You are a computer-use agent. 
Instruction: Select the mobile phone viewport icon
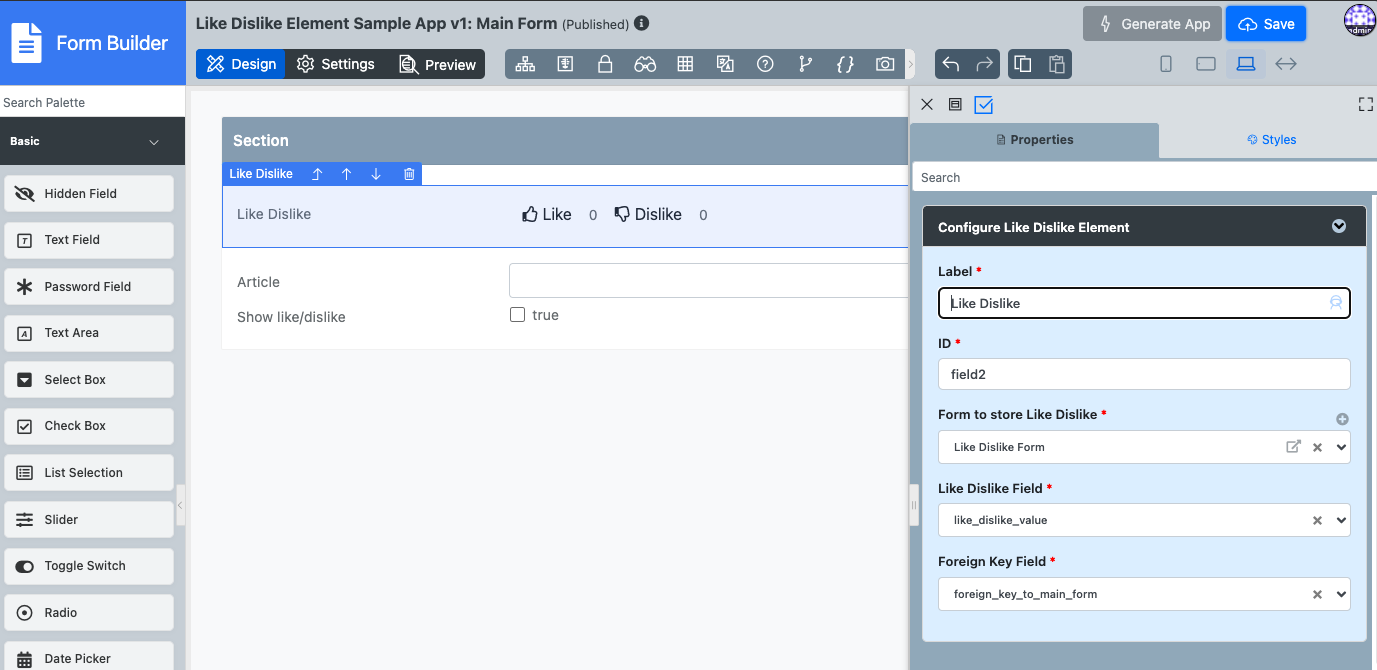[x=1166, y=64]
